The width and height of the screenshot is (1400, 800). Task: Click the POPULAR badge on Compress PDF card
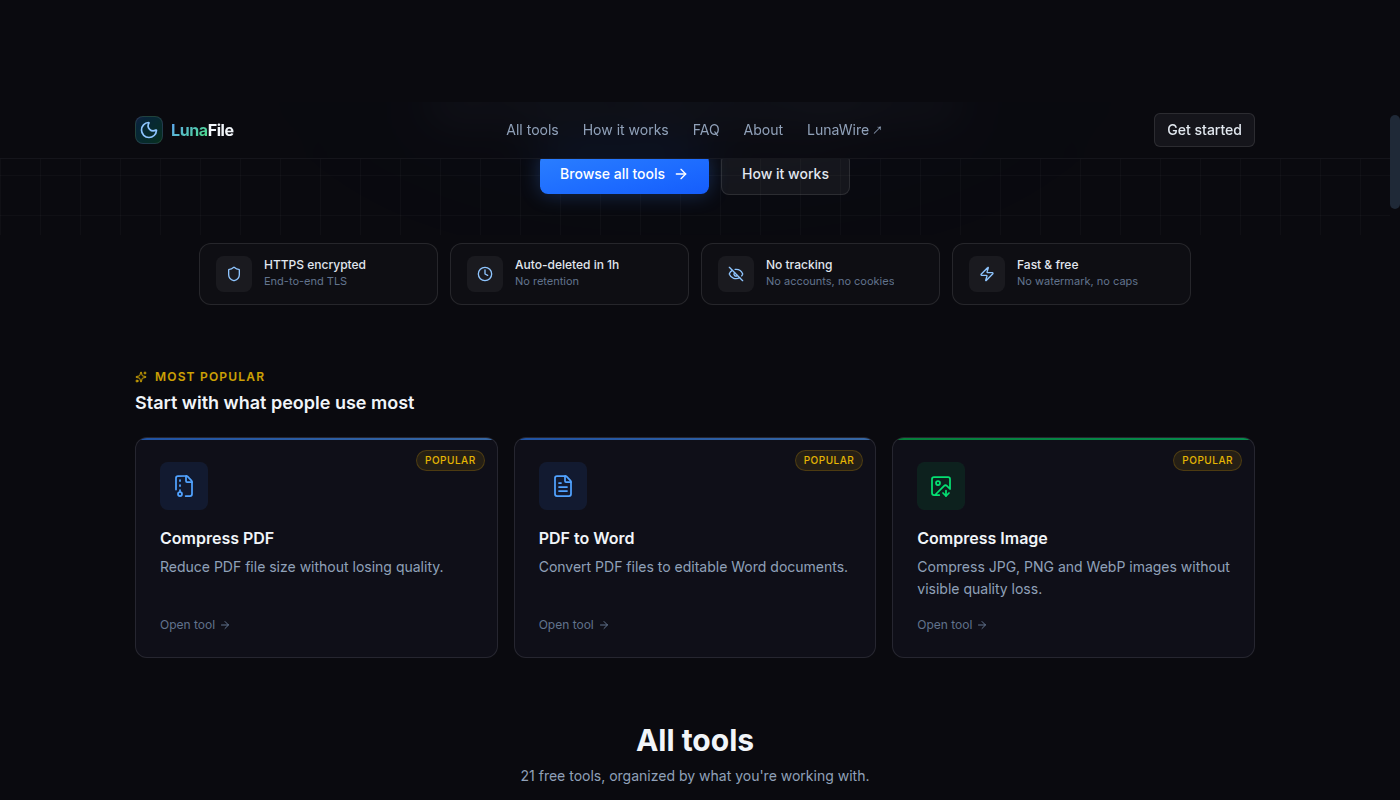pos(450,460)
